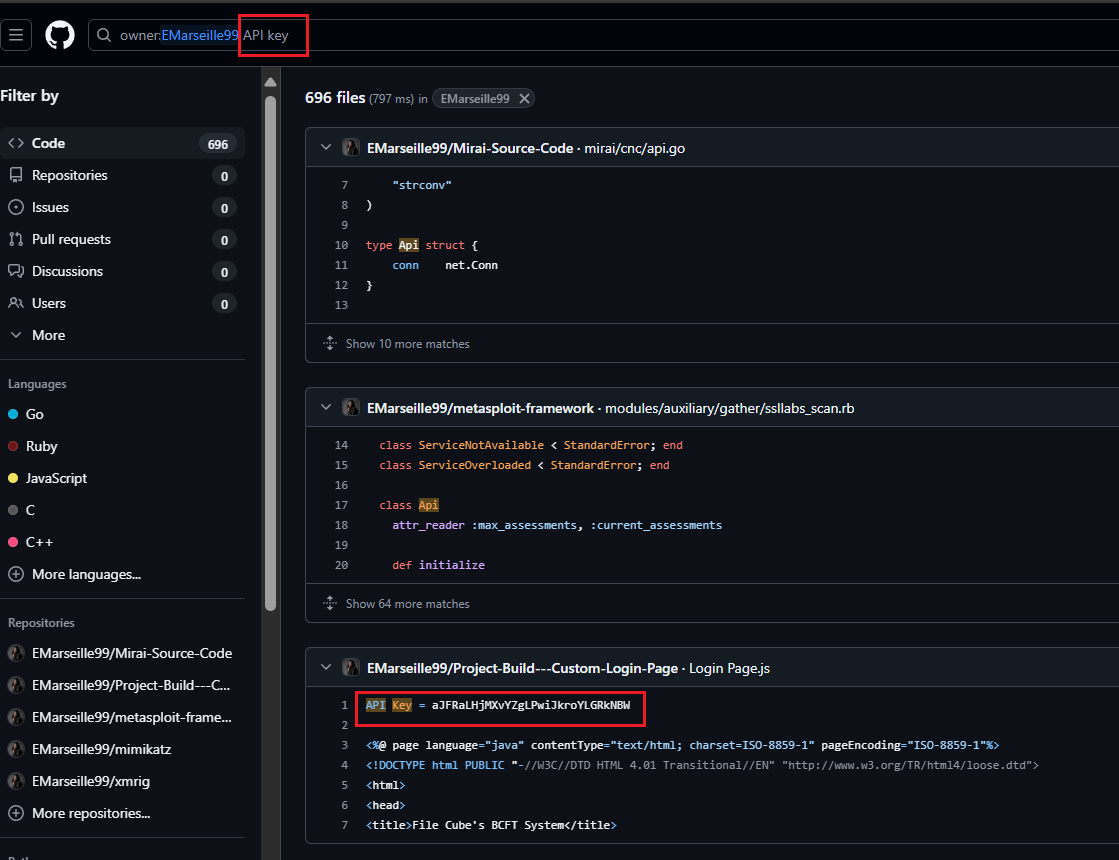Image resolution: width=1119 pixels, height=860 pixels.
Task: Click the sidebar vertical scrollbar thumb
Action: click(270, 353)
